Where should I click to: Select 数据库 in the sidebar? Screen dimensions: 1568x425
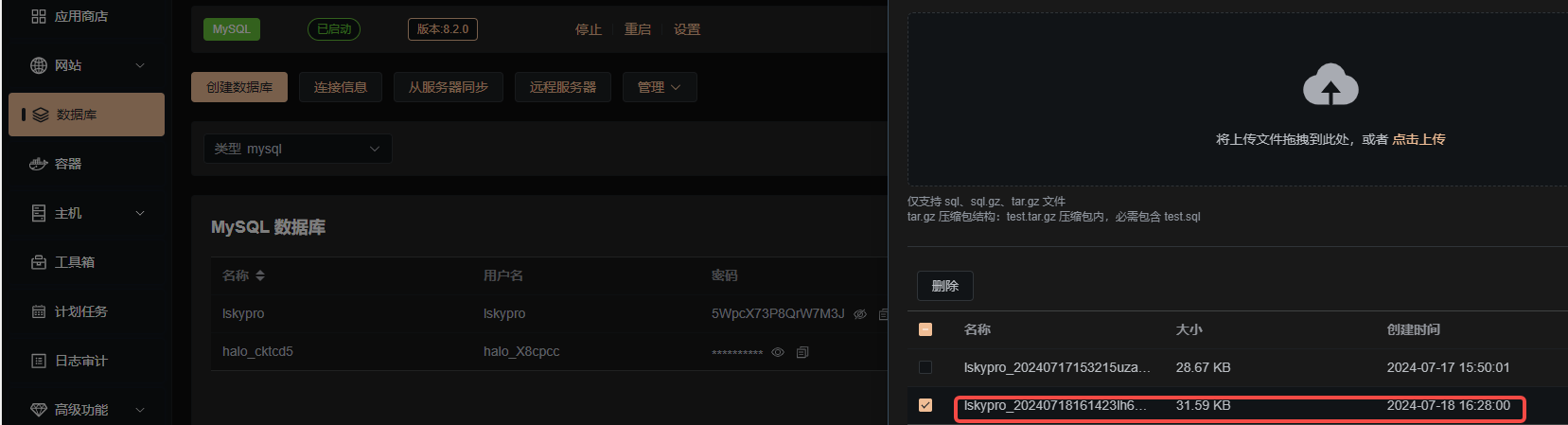click(x=86, y=115)
